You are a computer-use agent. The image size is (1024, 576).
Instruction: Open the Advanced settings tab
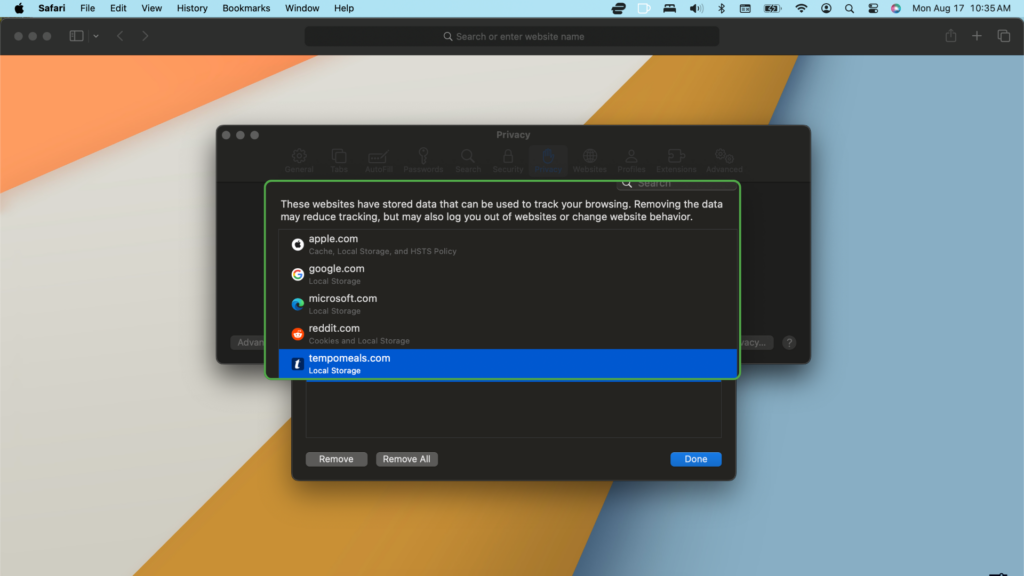pyautogui.click(x=724, y=161)
